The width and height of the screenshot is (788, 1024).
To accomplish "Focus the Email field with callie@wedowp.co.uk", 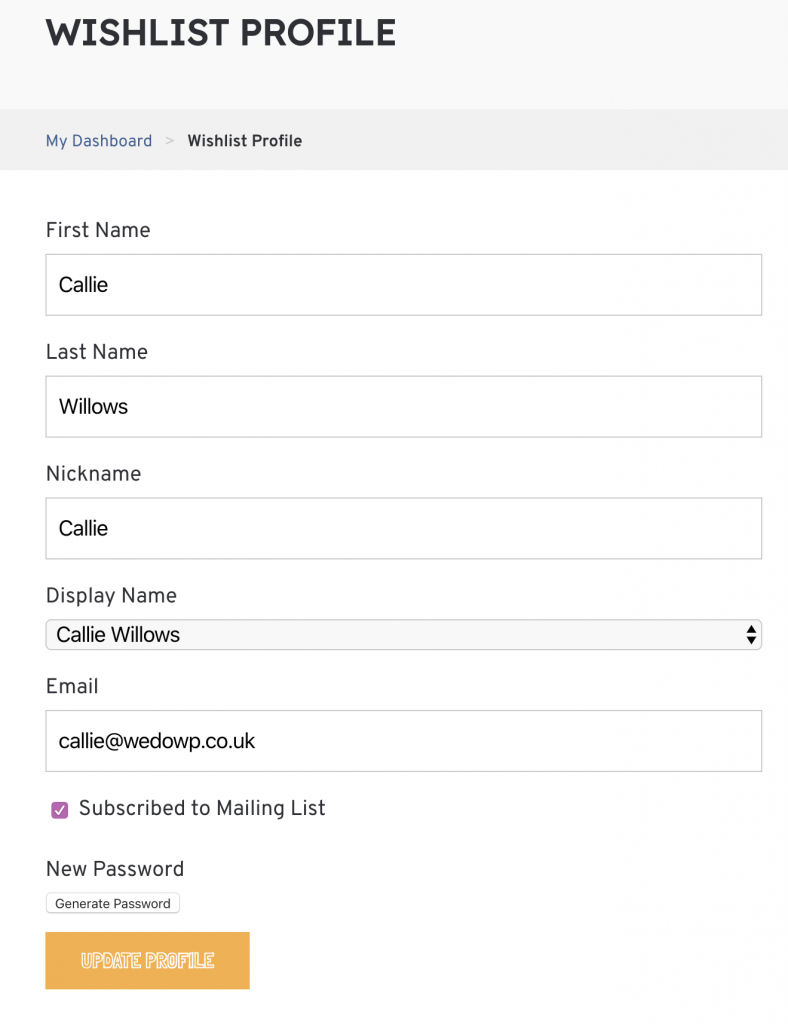I will coord(403,741).
